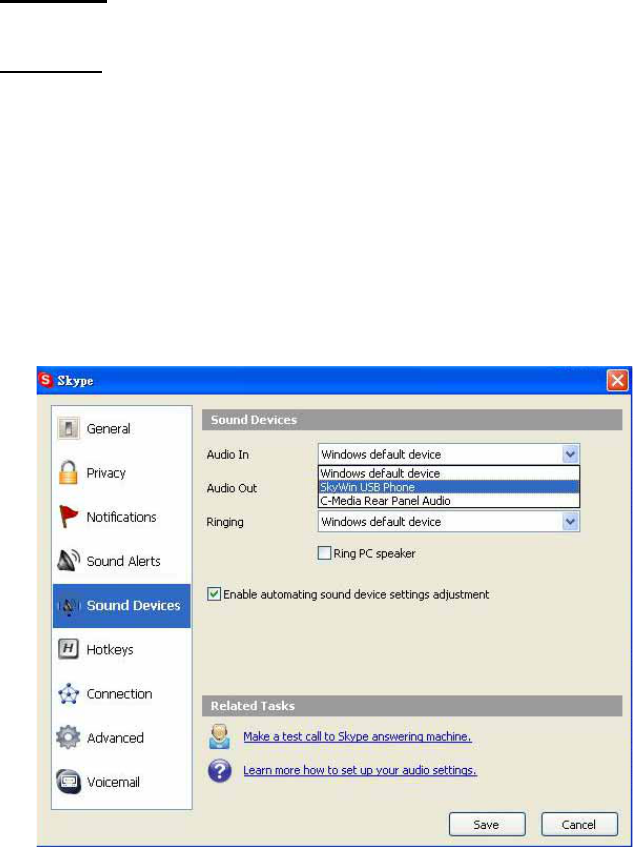Choose SkyWin USB Phone from the list

[x=448, y=487]
